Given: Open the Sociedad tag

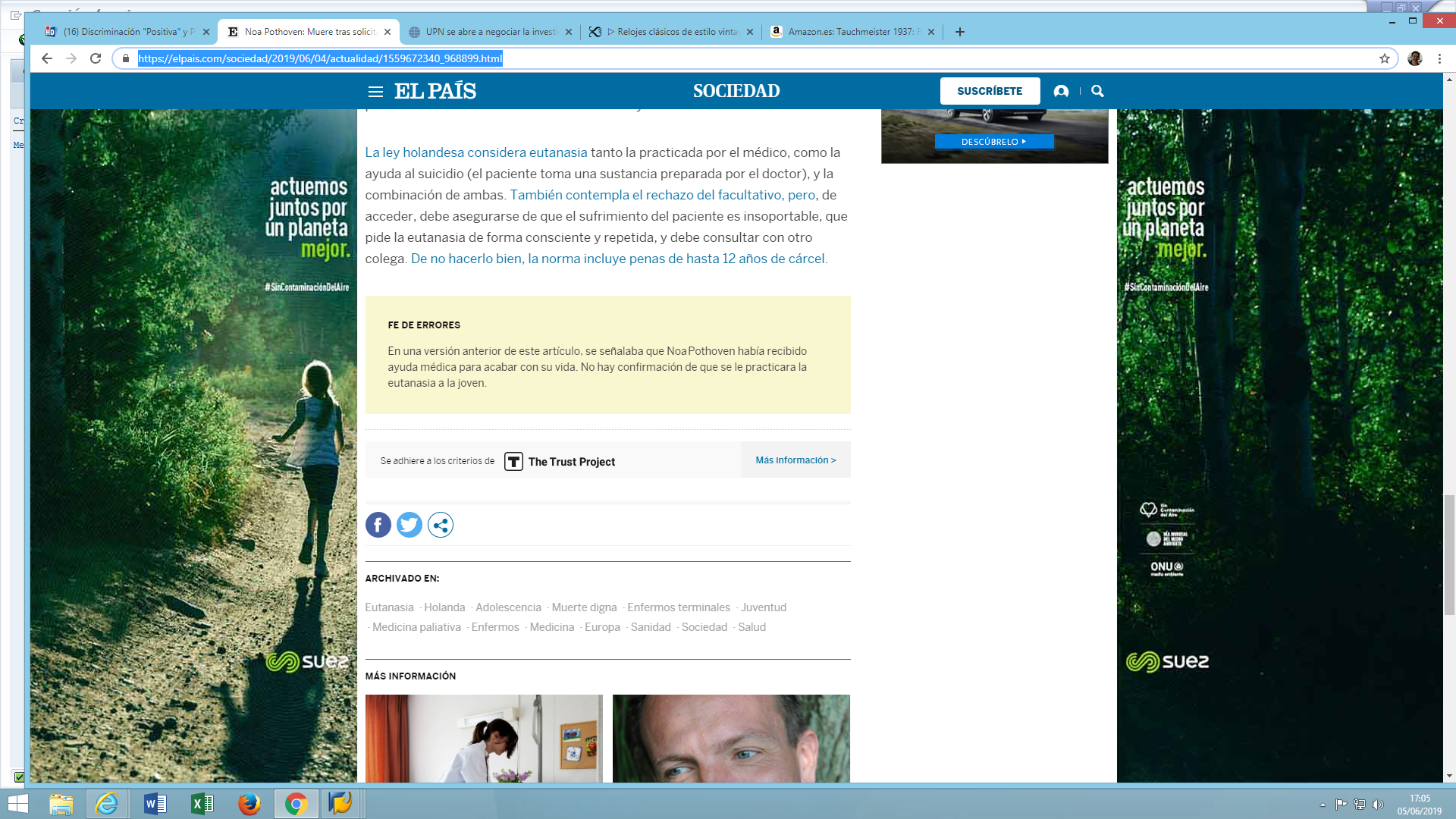Looking at the screenshot, I should click(x=704, y=627).
